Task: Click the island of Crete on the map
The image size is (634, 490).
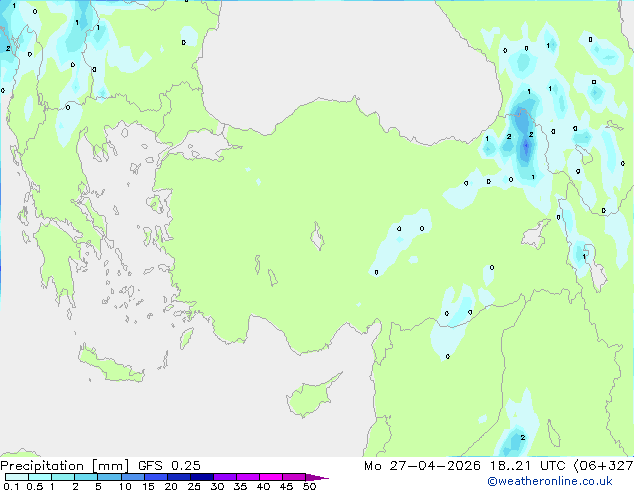Action: (110, 366)
